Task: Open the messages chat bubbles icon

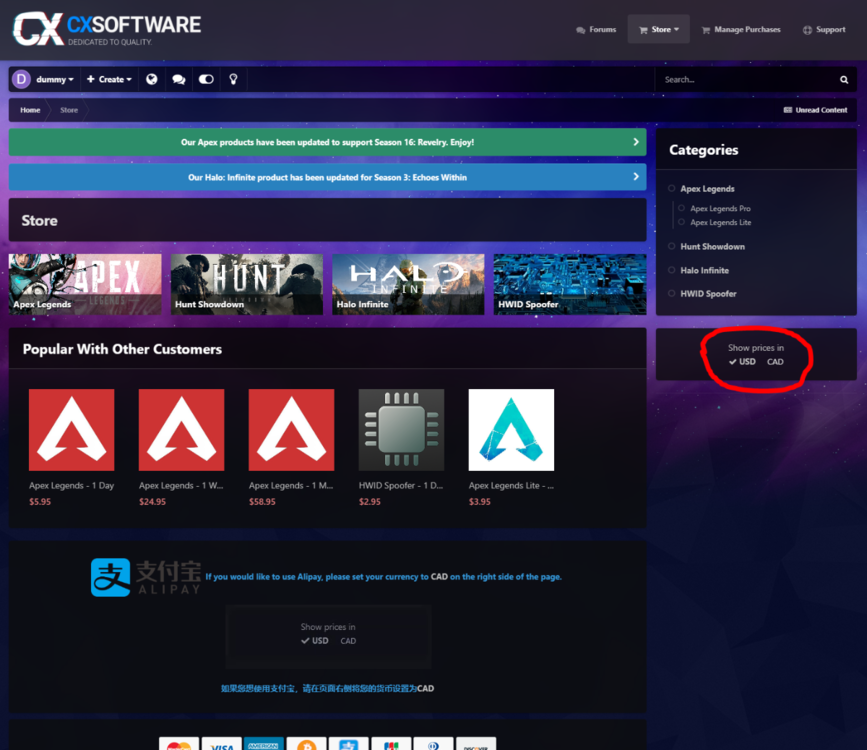Action: pyautogui.click(x=179, y=79)
